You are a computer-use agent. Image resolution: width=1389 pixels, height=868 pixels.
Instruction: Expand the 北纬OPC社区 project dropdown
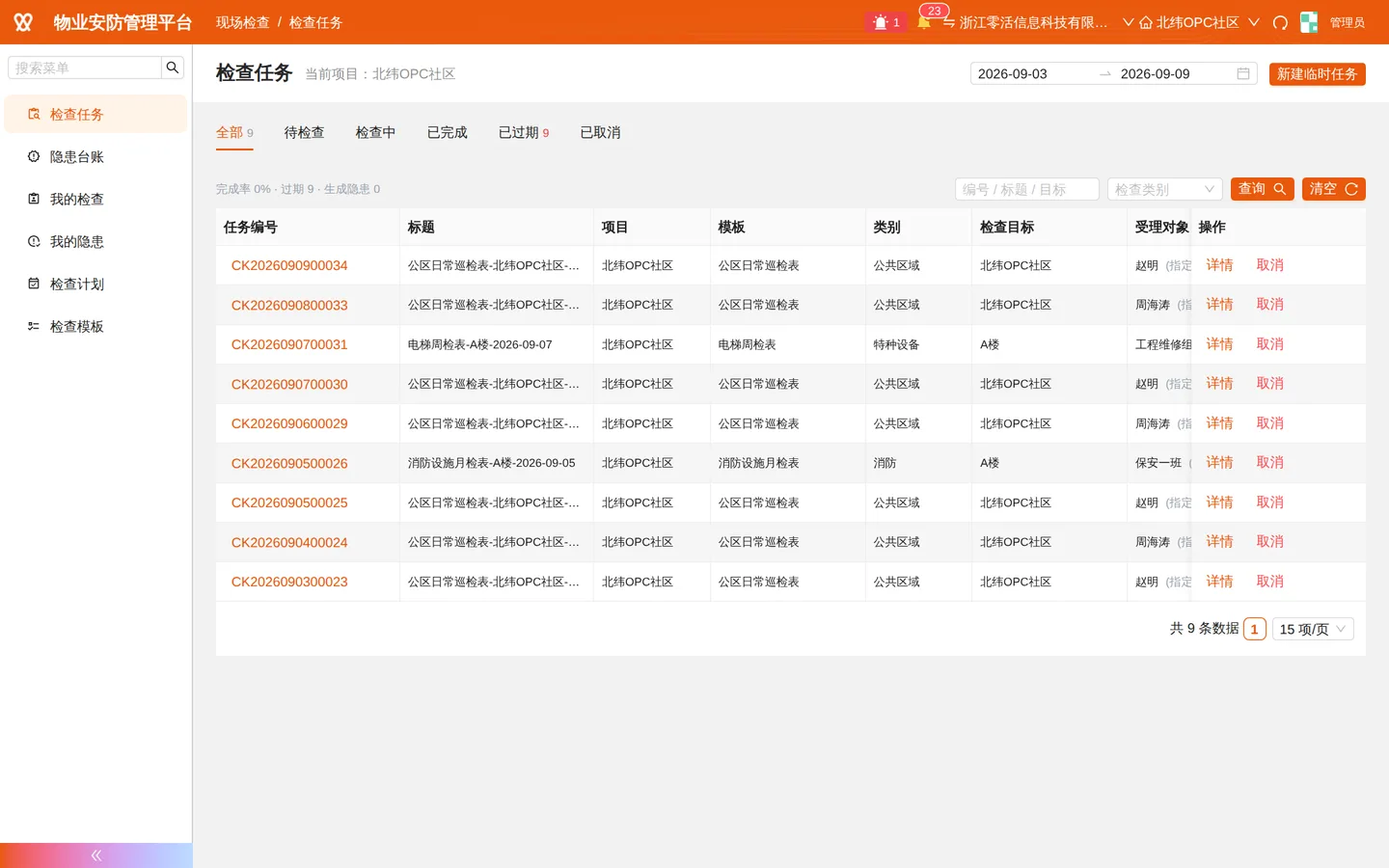(1199, 22)
